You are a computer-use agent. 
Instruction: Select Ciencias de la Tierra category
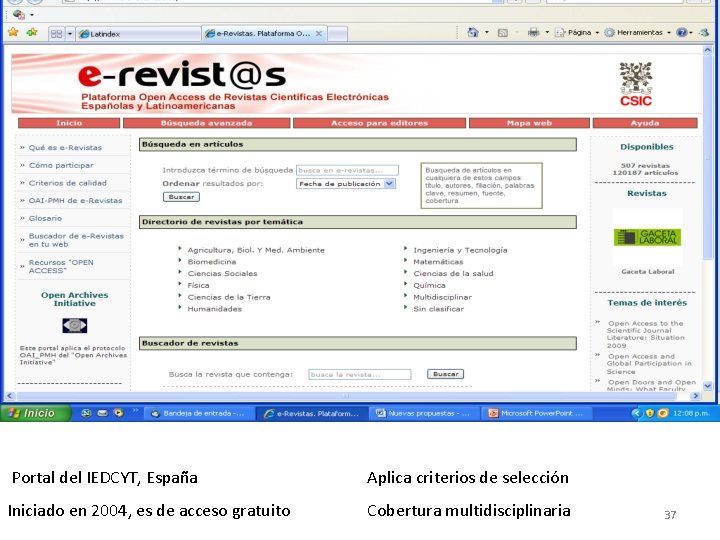(229, 298)
